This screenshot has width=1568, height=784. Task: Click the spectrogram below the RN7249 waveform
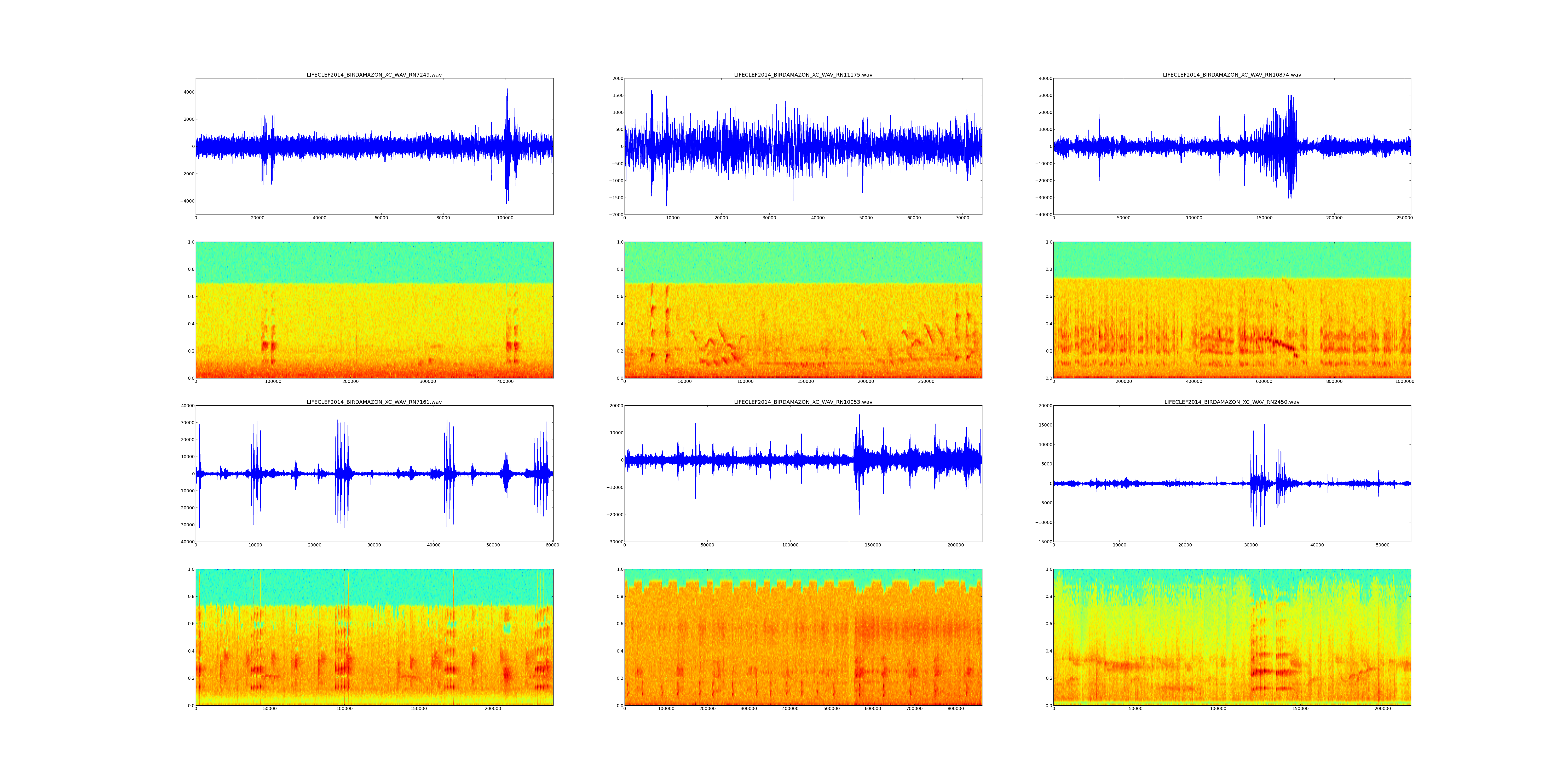tap(374, 310)
